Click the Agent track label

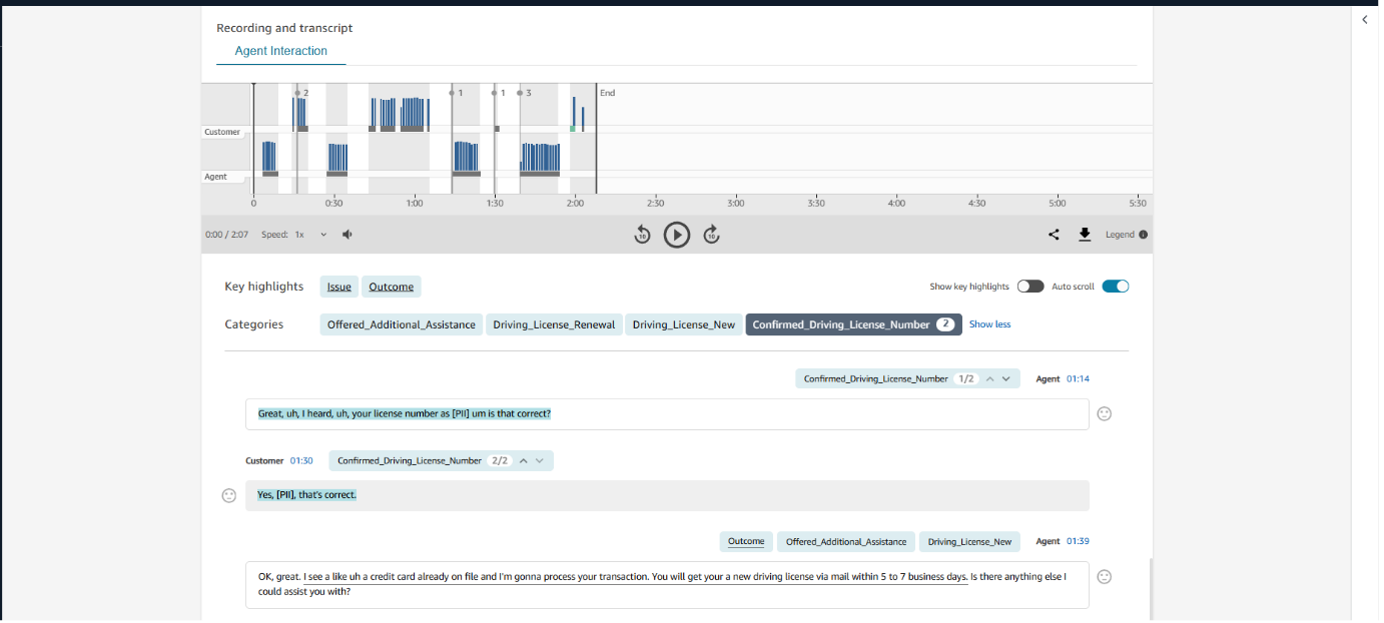tap(216, 177)
